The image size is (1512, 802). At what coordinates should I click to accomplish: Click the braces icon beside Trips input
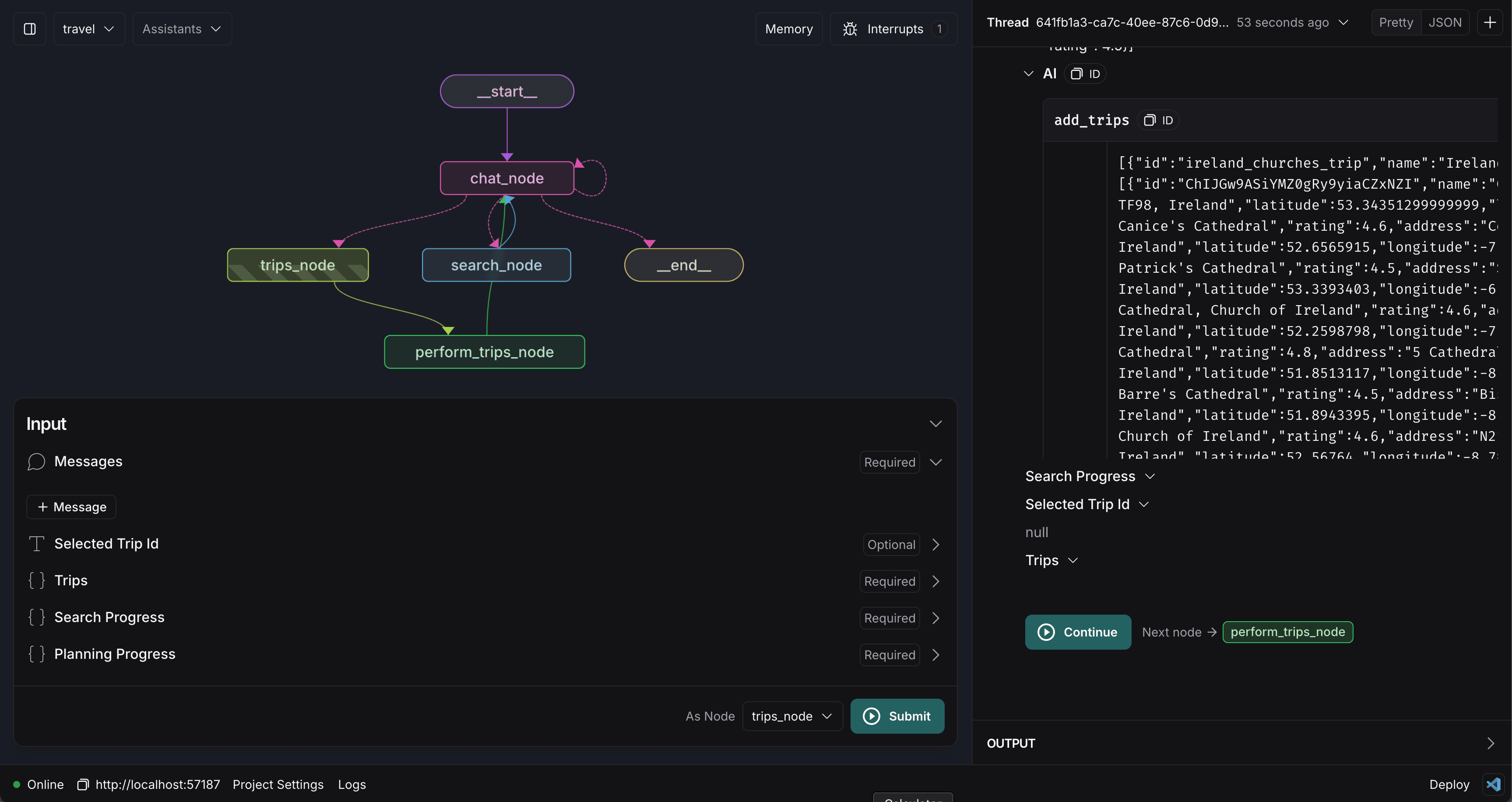tap(36, 580)
